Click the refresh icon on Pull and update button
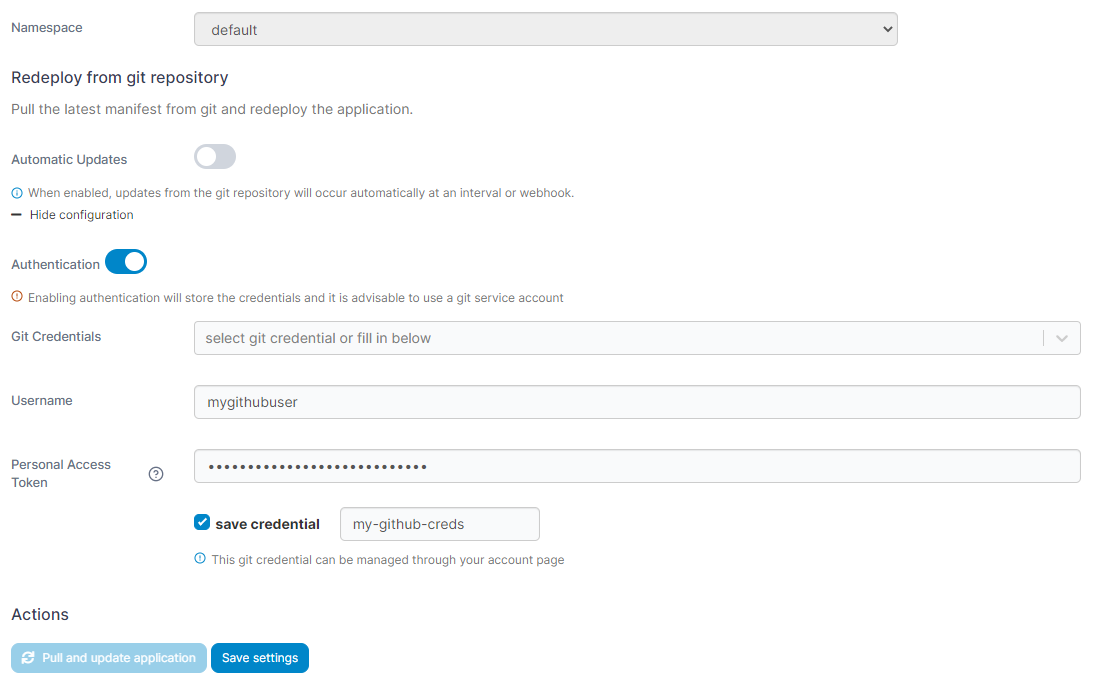Viewport: 1093px width, 689px height. (28, 658)
